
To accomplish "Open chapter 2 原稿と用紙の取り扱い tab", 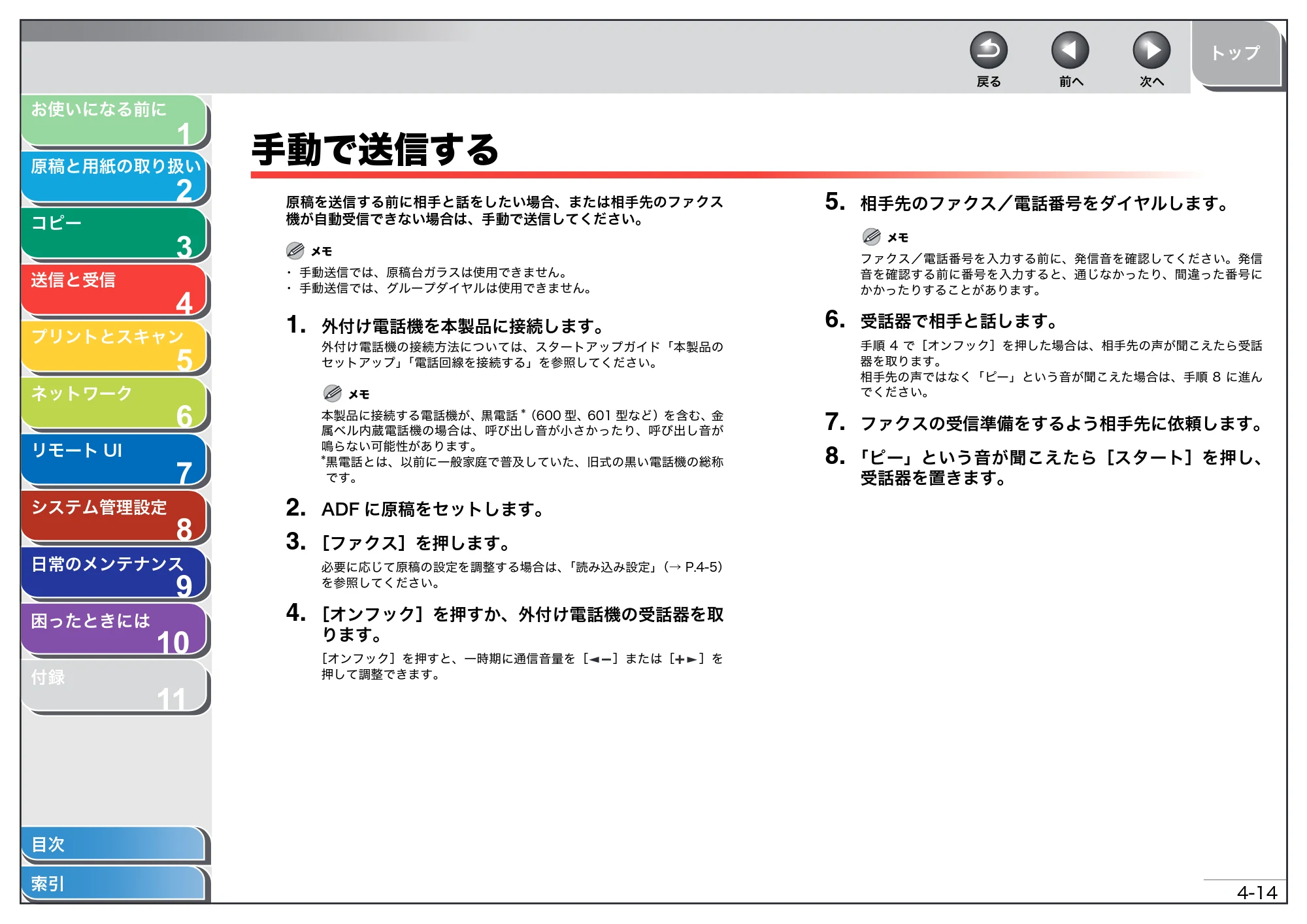I will pos(114,178).
